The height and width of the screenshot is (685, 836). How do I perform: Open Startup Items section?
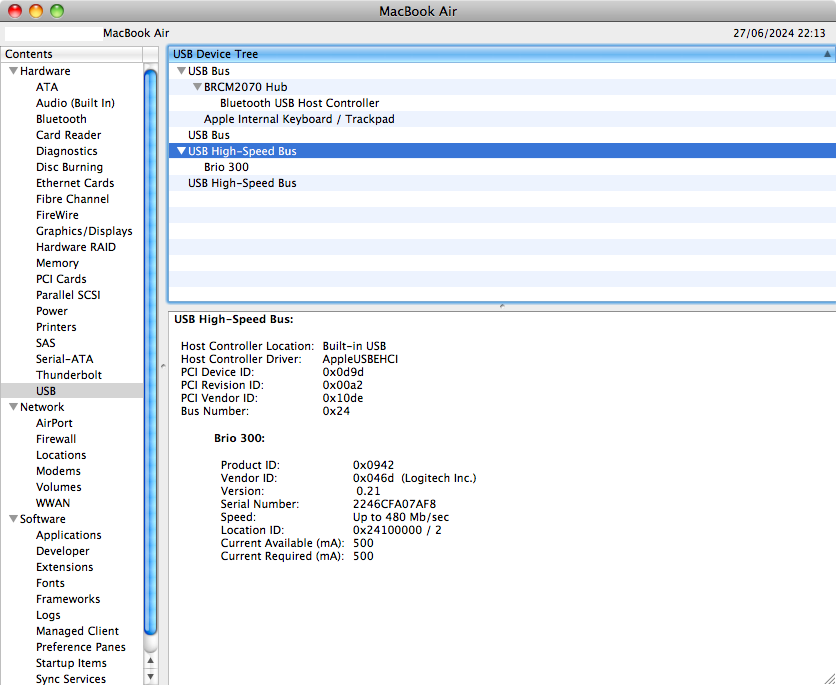point(71,663)
